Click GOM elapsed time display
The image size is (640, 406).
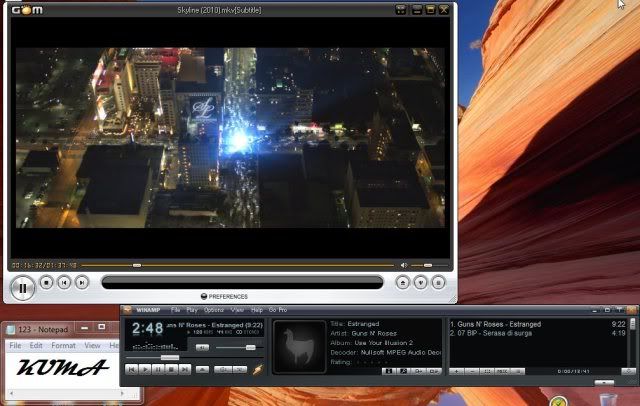coord(44,265)
